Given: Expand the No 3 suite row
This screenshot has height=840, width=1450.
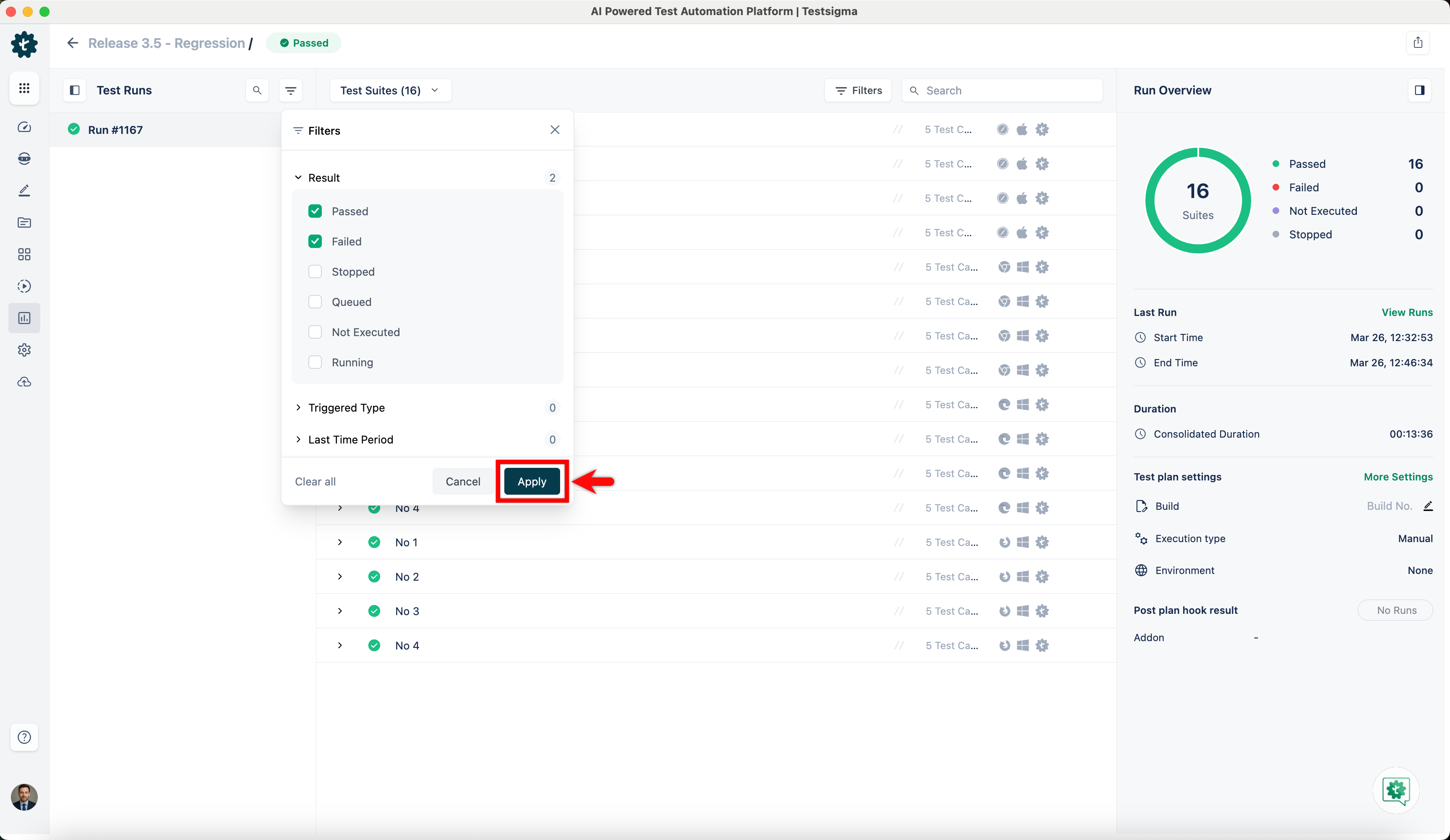Looking at the screenshot, I should (340, 611).
